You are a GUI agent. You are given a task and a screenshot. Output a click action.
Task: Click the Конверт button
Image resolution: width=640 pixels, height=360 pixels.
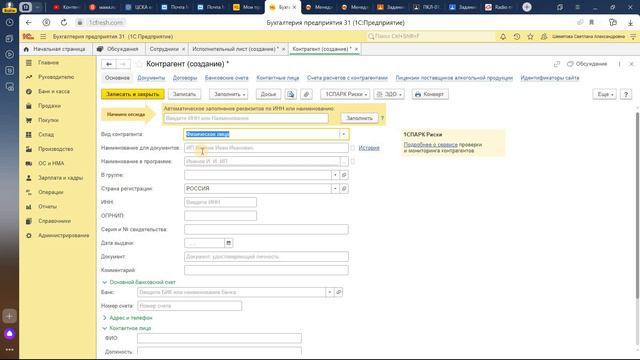click(x=430, y=94)
